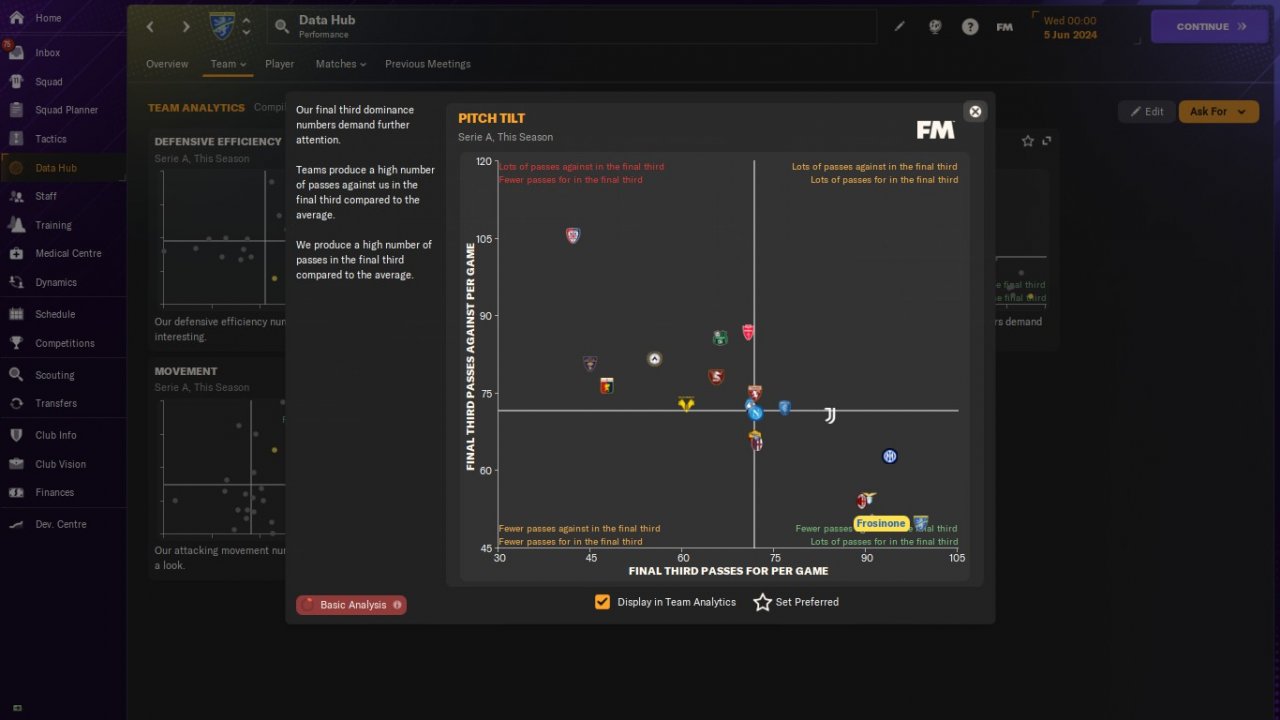
Task: Open the FM menu icon in top bar
Action: tap(1005, 27)
